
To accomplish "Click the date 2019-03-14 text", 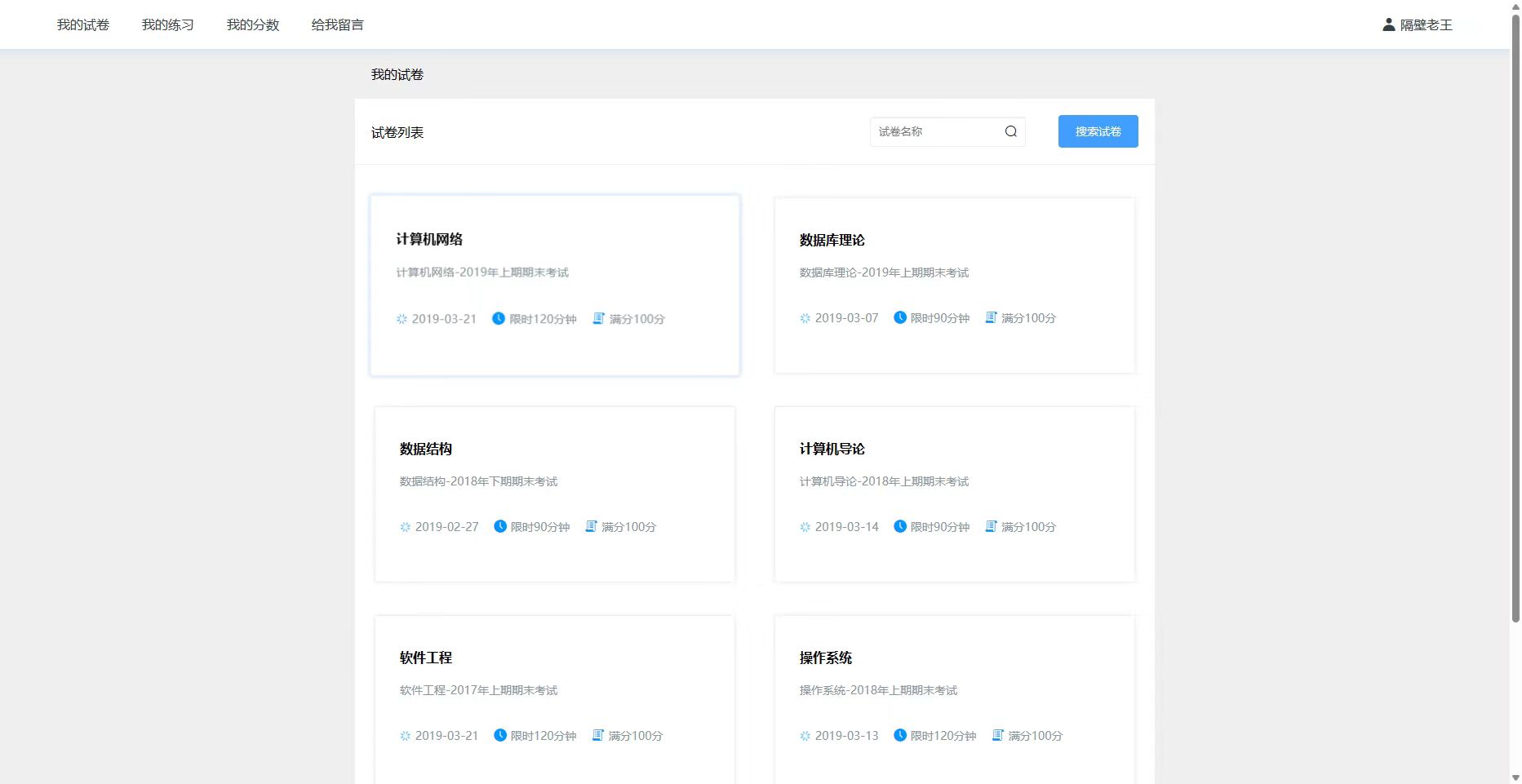I will (847, 527).
